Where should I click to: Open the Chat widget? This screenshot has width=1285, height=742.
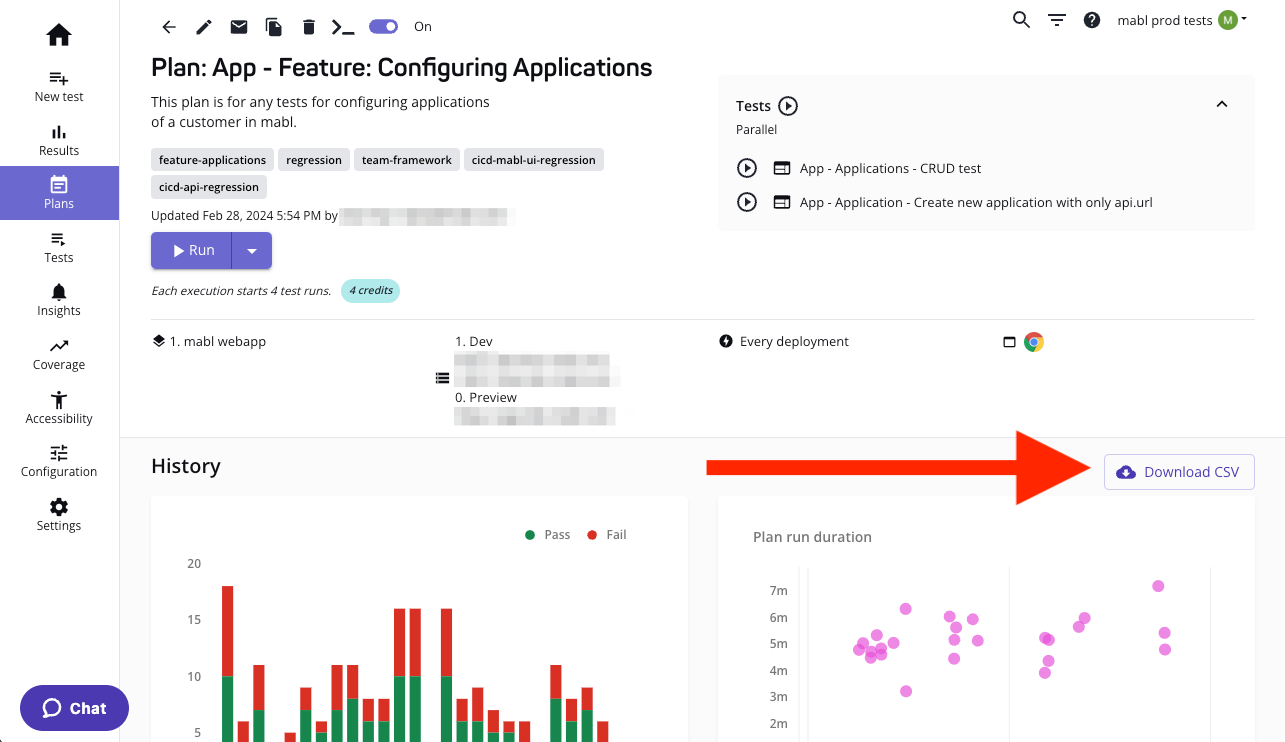coord(74,708)
